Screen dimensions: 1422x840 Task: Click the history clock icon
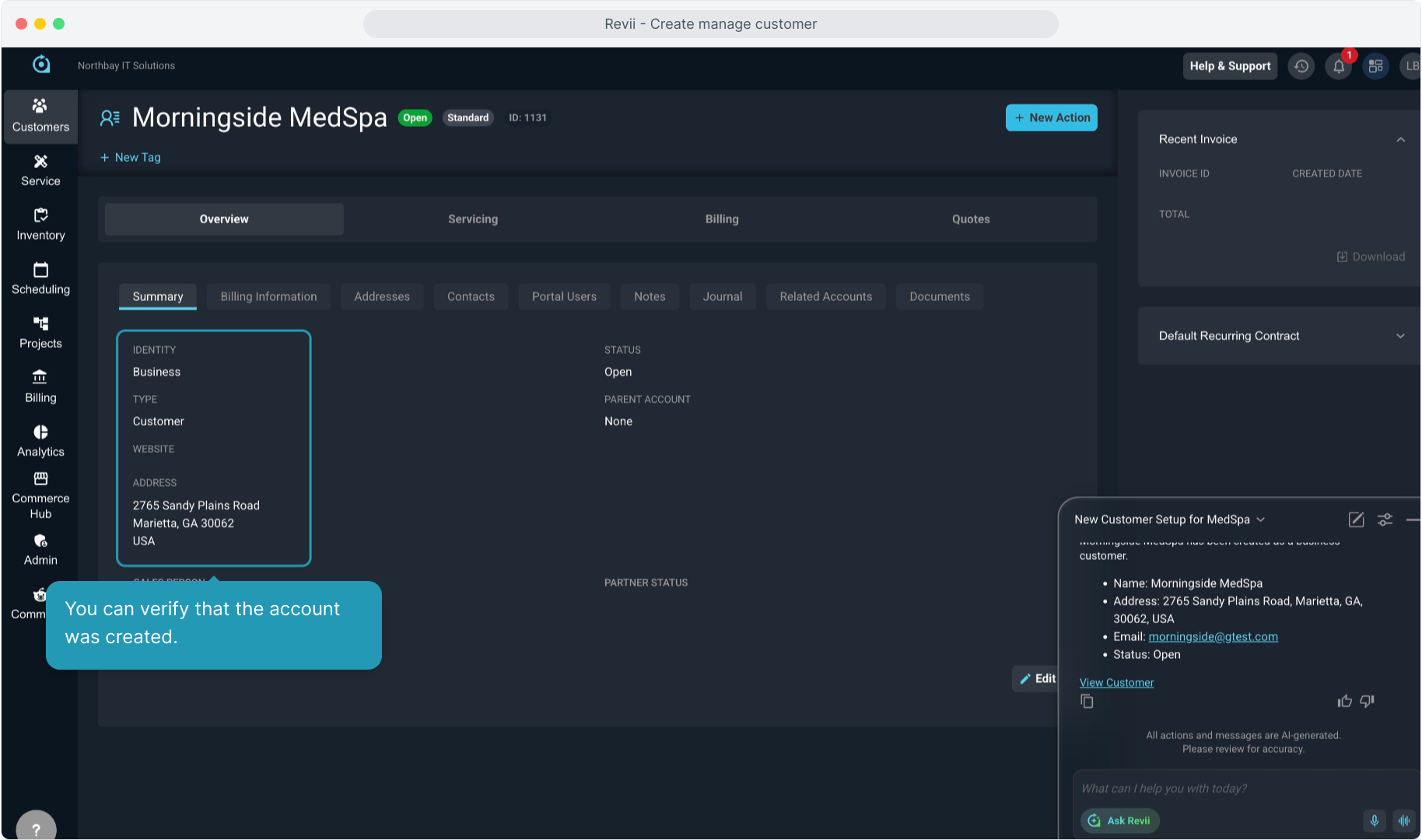[x=1301, y=66]
